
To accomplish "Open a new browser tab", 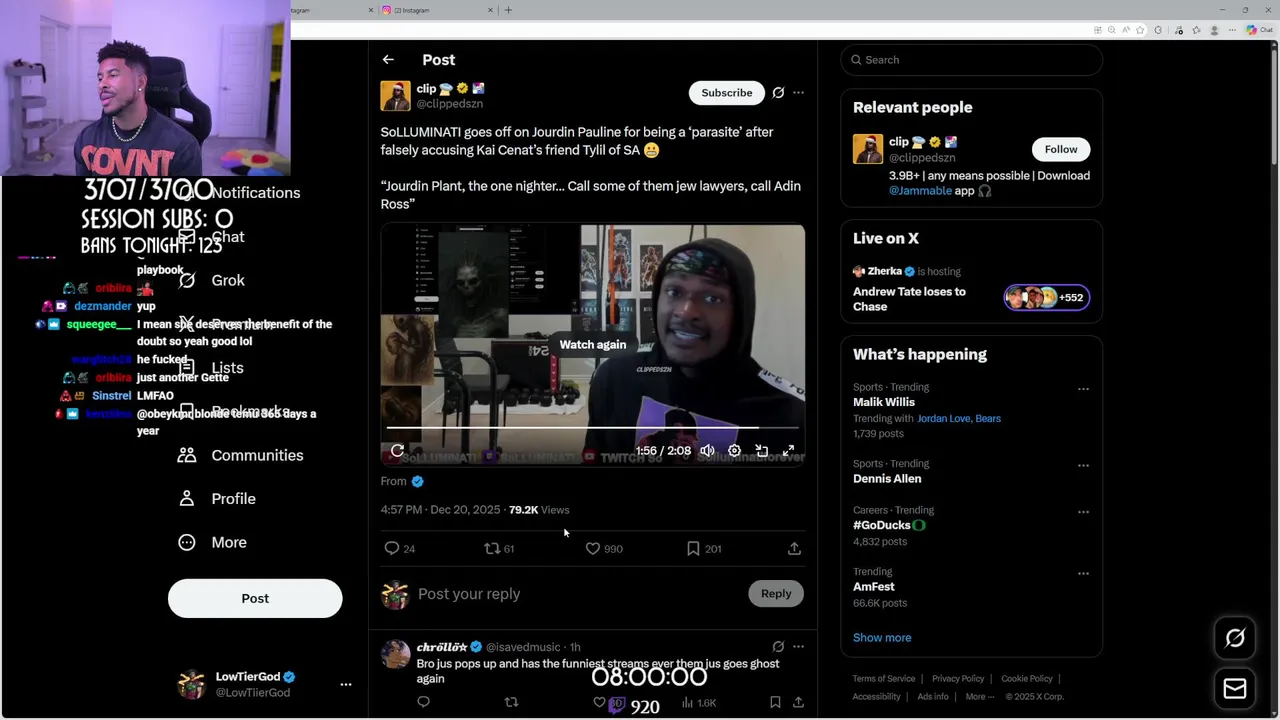I will 508,10.
